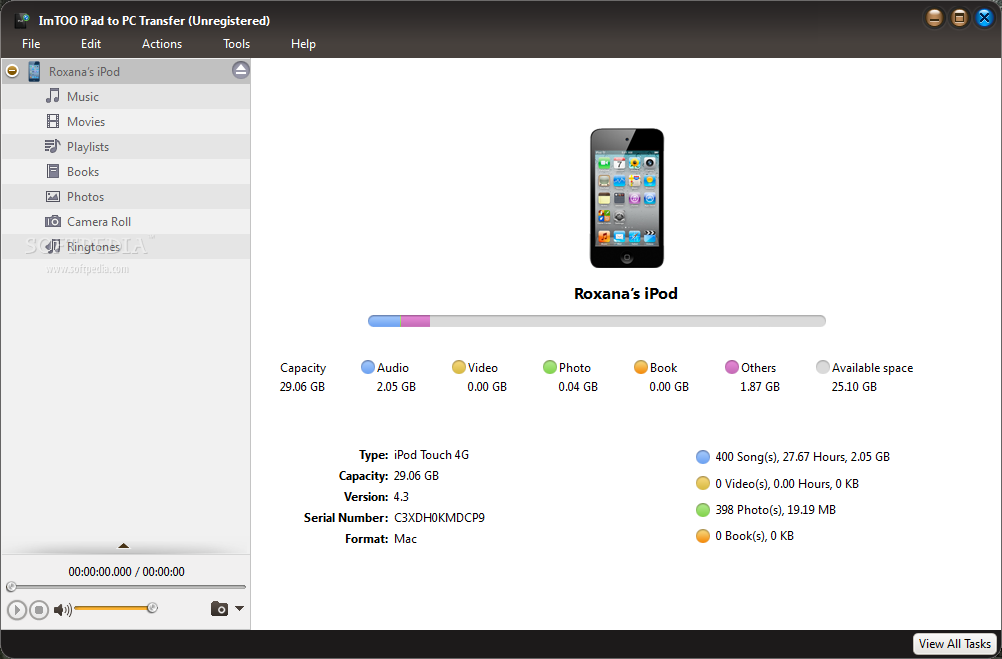Select Ringtones in the sidebar

click(x=93, y=247)
